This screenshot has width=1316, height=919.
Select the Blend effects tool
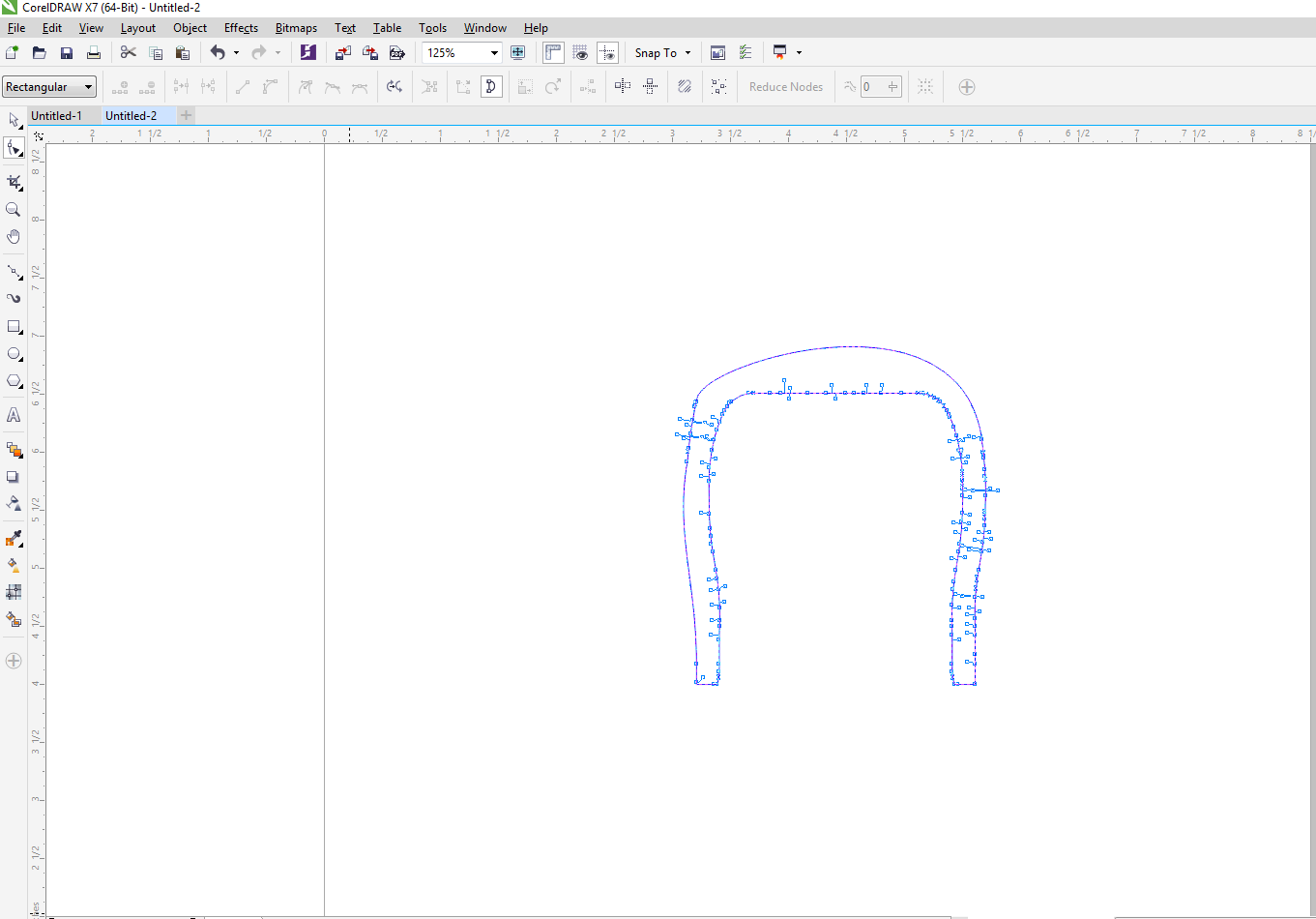(14, 450)
